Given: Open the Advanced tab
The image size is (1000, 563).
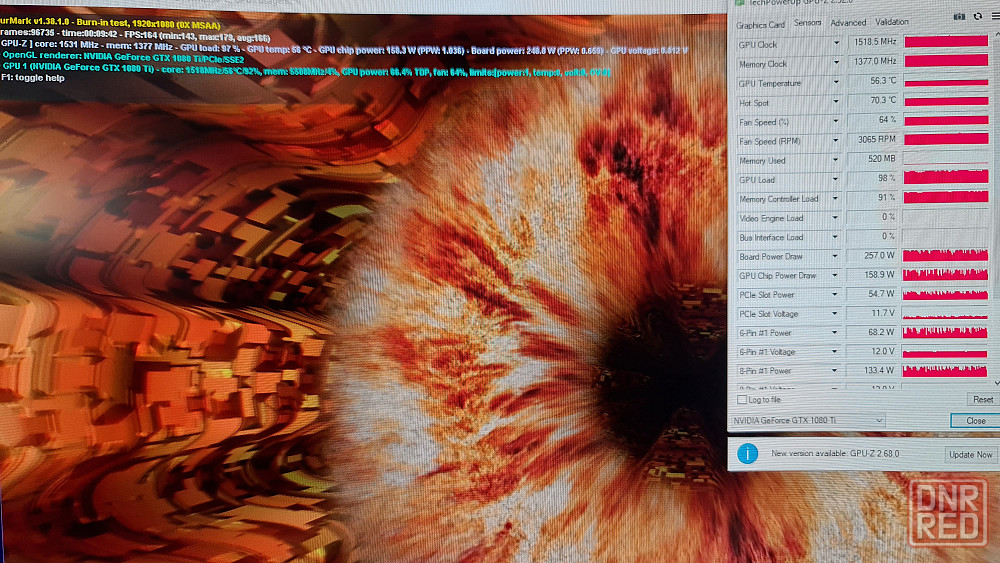Looking at the screenshot, I should 848,23.
